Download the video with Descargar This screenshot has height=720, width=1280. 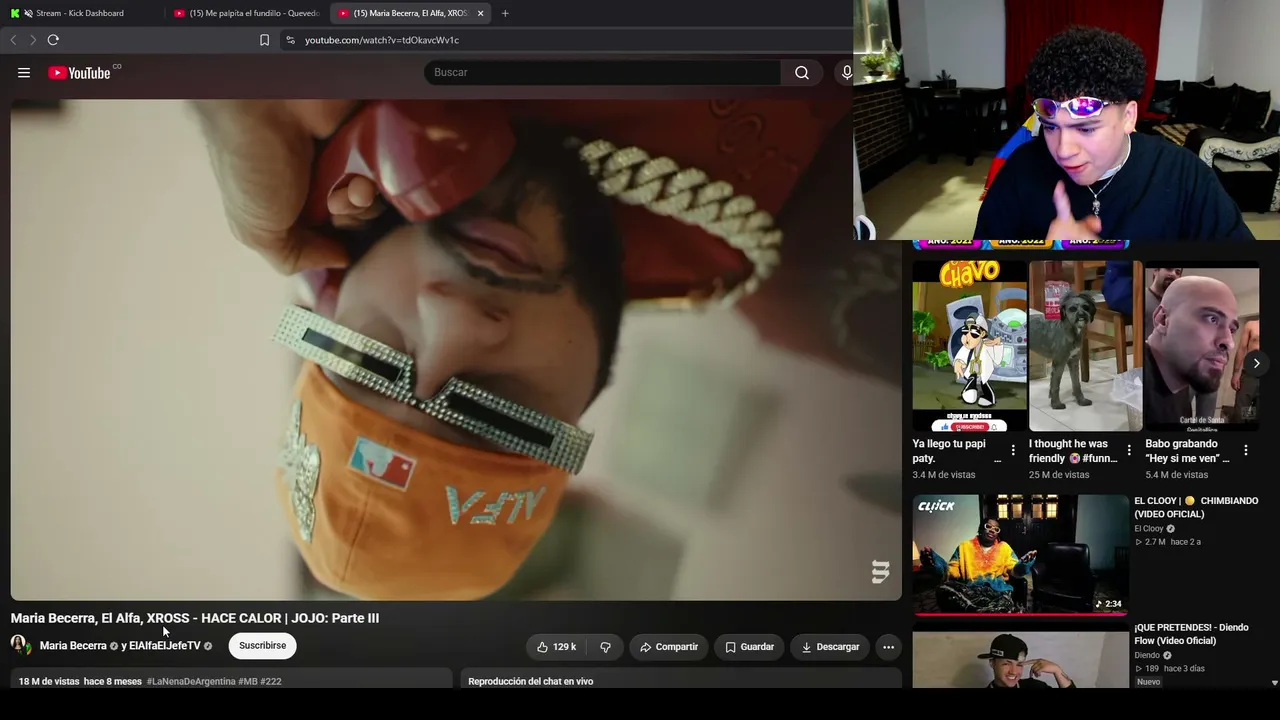tap(830, 647)
